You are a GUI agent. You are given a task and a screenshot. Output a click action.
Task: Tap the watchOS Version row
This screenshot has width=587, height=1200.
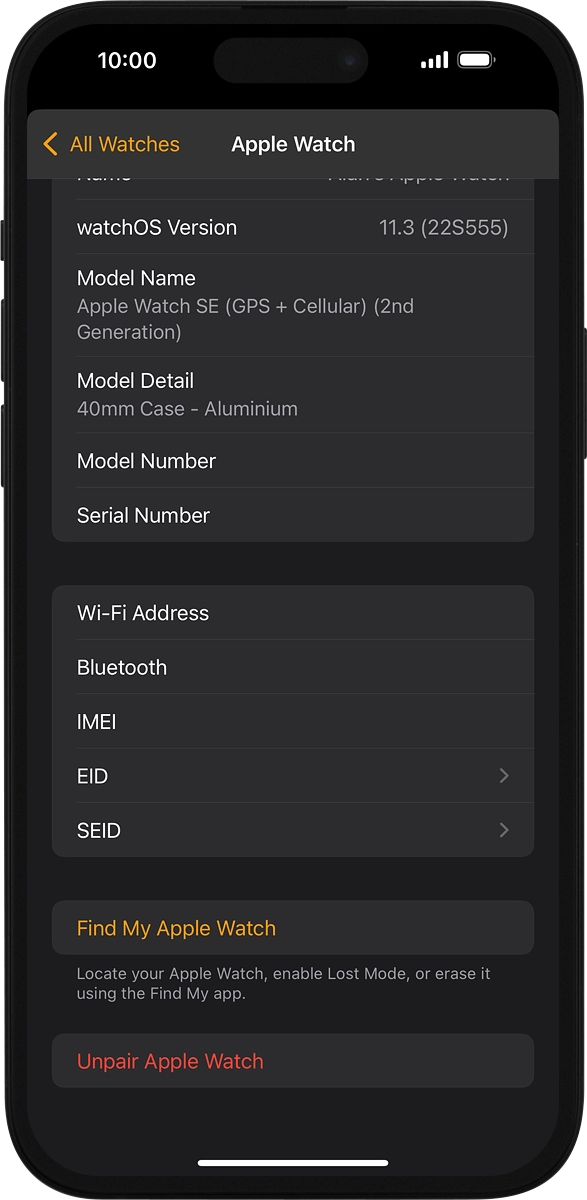click(x=293, y=227)
